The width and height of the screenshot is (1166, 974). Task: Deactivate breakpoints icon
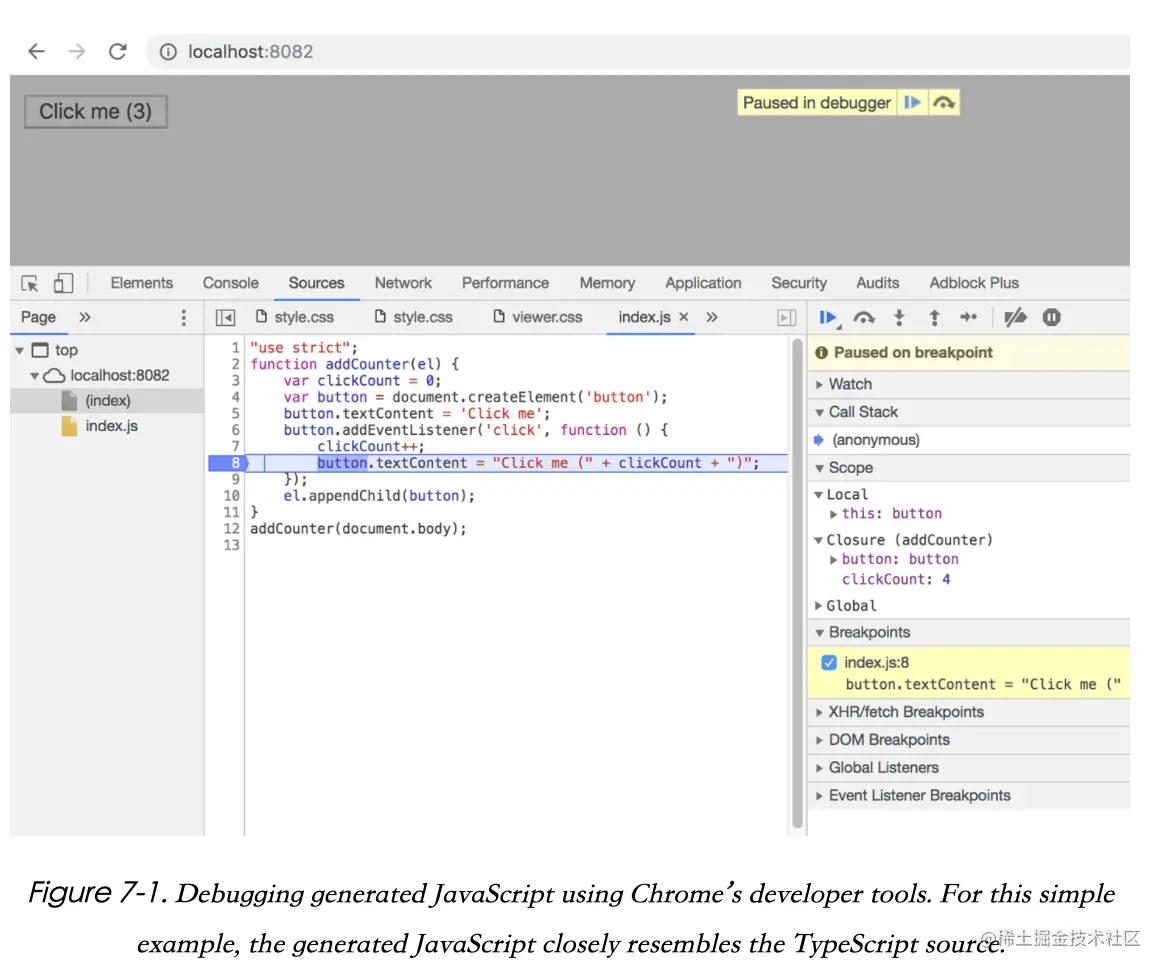click(1015, 318)
